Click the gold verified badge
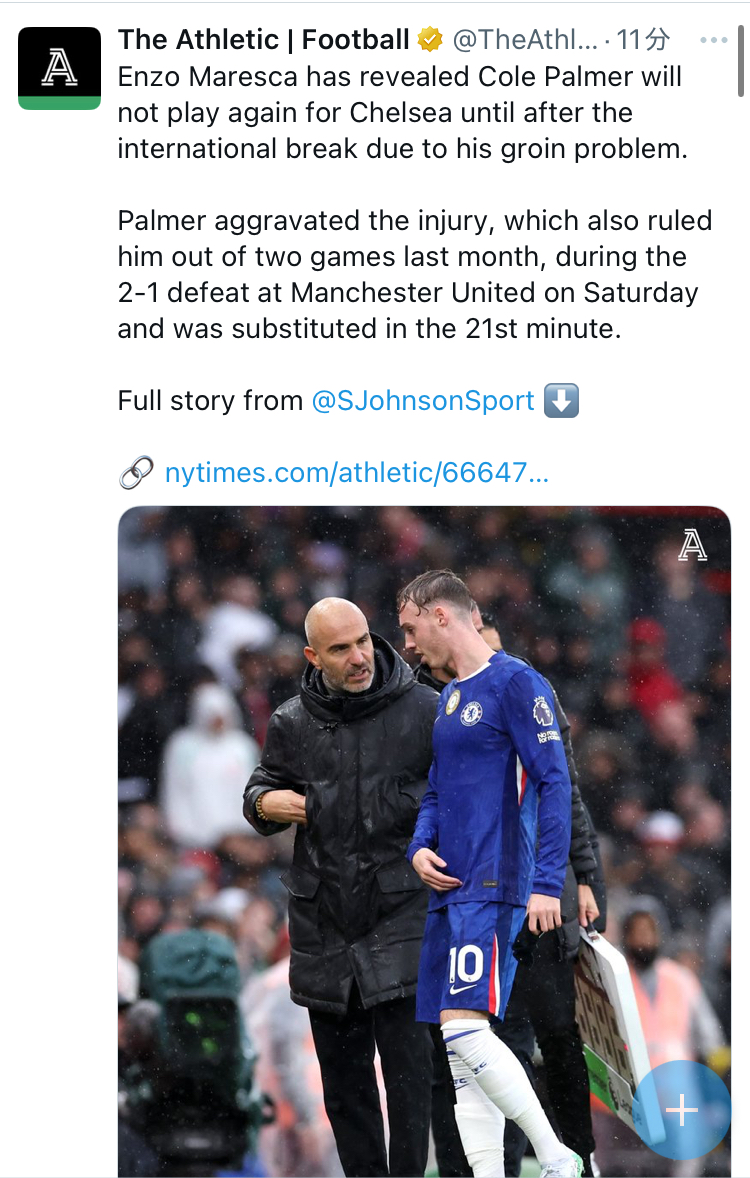This screenshot has height=1178, width=750. tap(430, 40)
